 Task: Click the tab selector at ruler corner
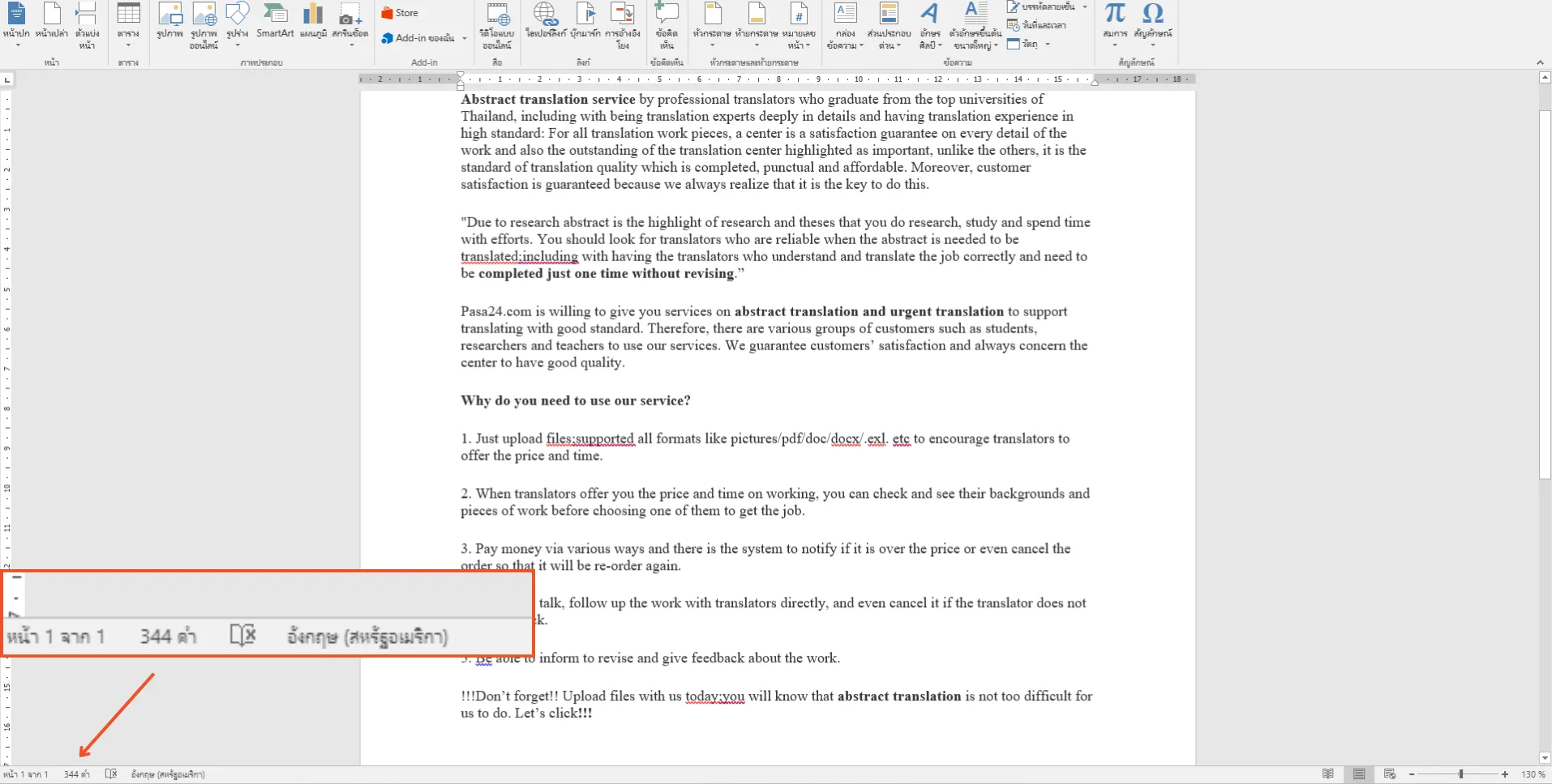coord(7,79)
